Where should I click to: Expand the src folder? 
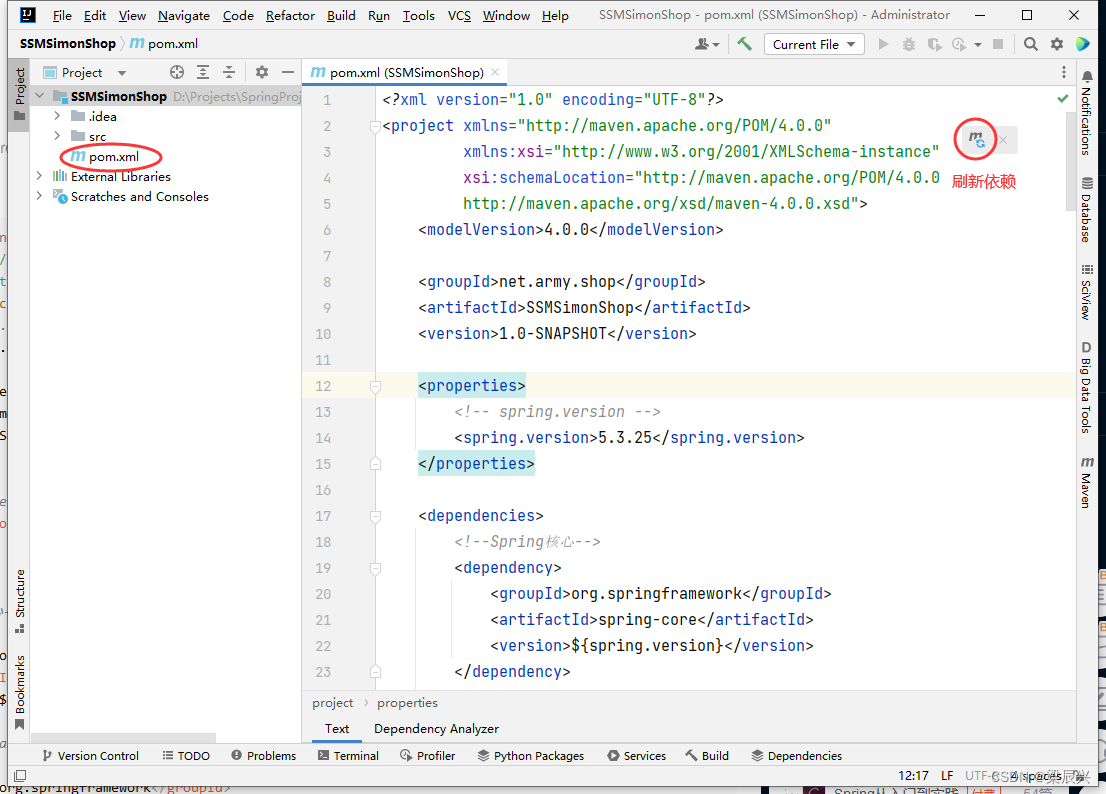tap(57, 135)
